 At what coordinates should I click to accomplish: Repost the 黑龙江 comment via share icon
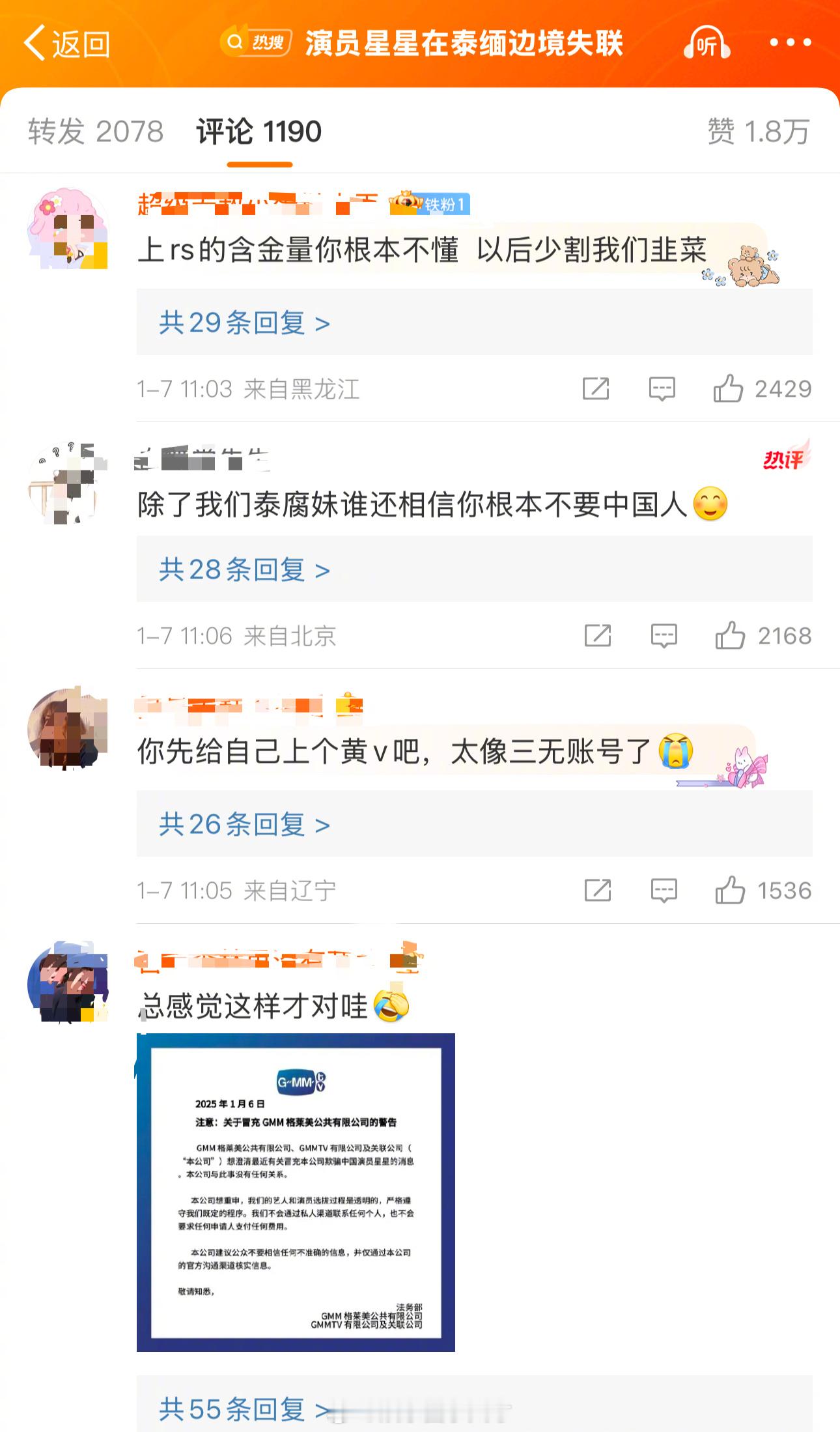(596, 389)
